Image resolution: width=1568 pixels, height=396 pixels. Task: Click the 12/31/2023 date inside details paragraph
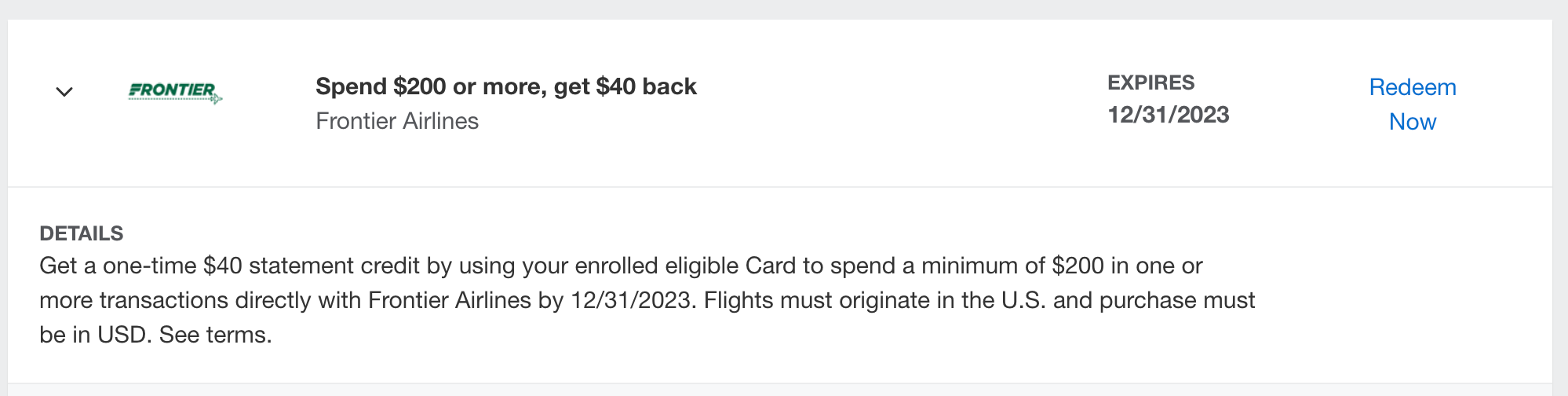pos(631,300)
